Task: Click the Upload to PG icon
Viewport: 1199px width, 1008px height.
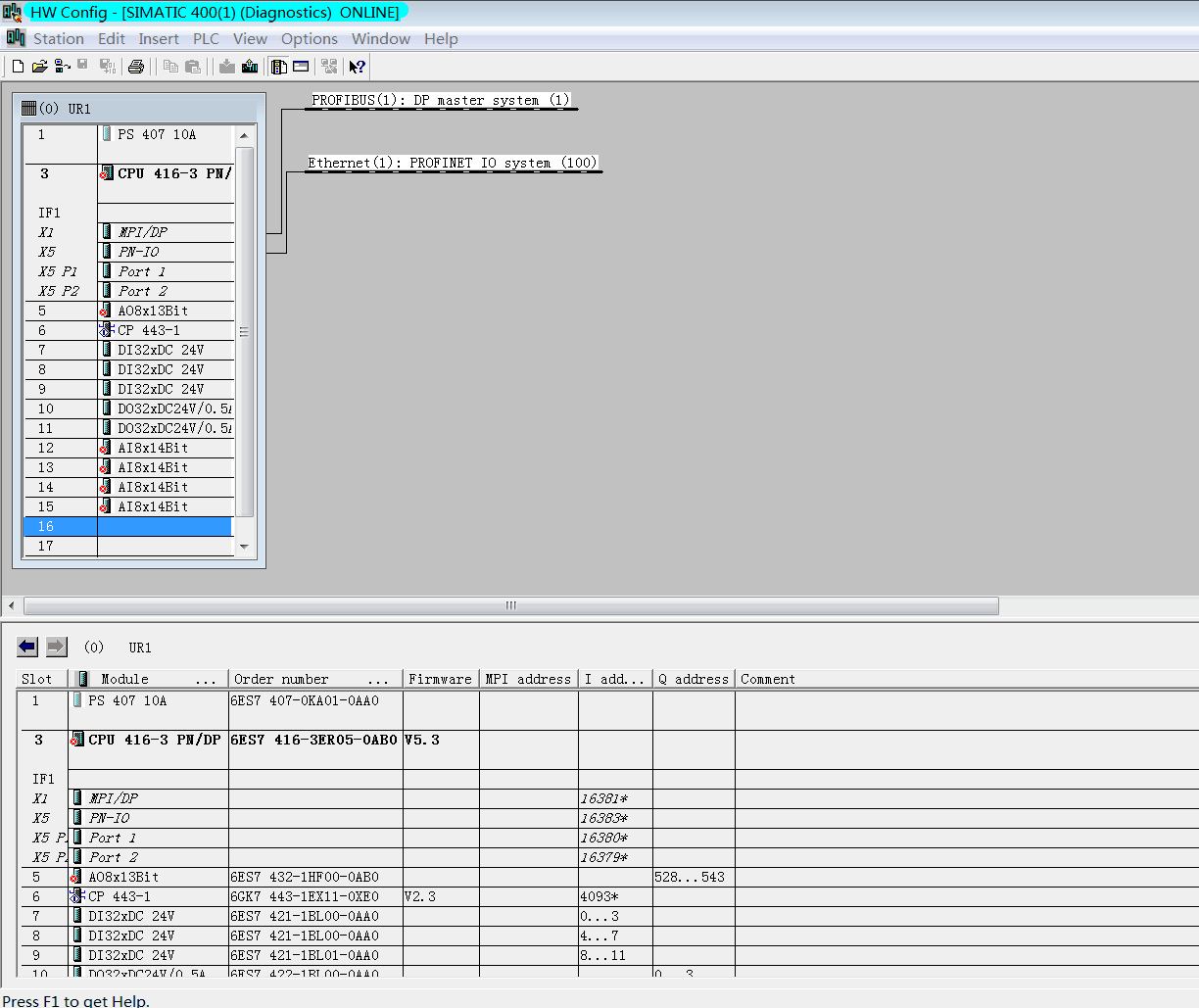Action: pos(250,67)
